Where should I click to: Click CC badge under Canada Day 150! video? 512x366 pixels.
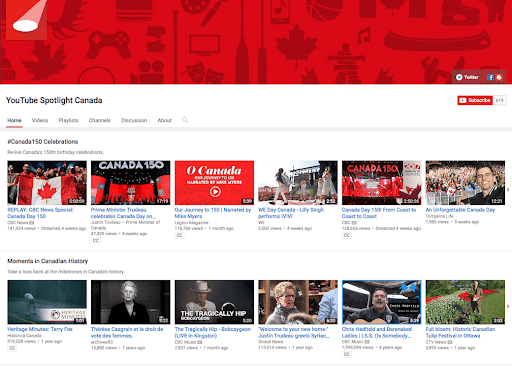347,235
